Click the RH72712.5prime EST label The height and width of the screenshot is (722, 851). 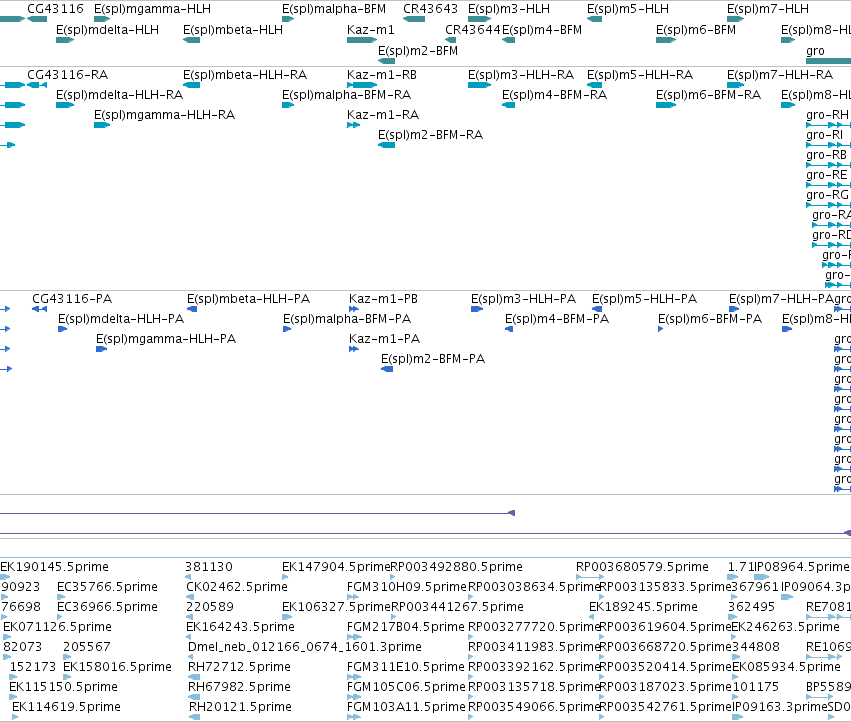(239, 667)
